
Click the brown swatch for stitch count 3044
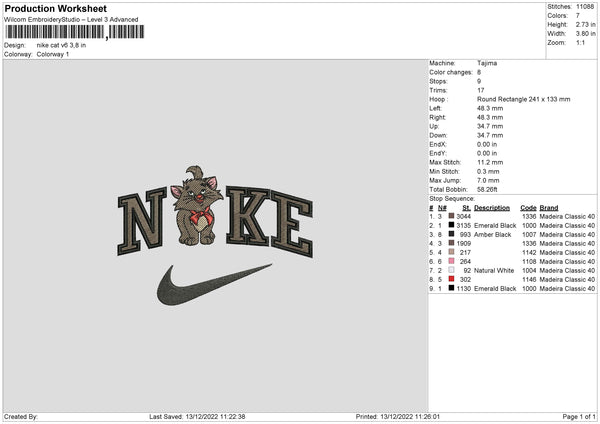[x=451, y=216]
